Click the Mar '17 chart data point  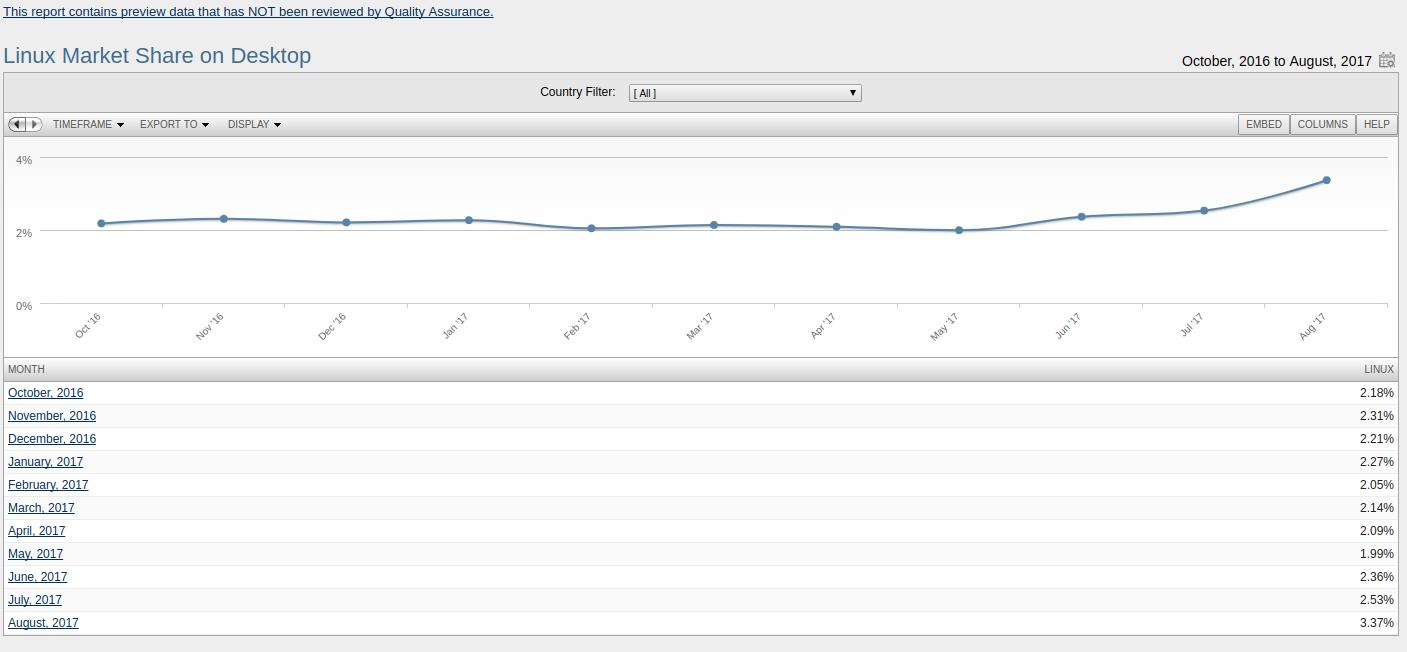point(714,225)
